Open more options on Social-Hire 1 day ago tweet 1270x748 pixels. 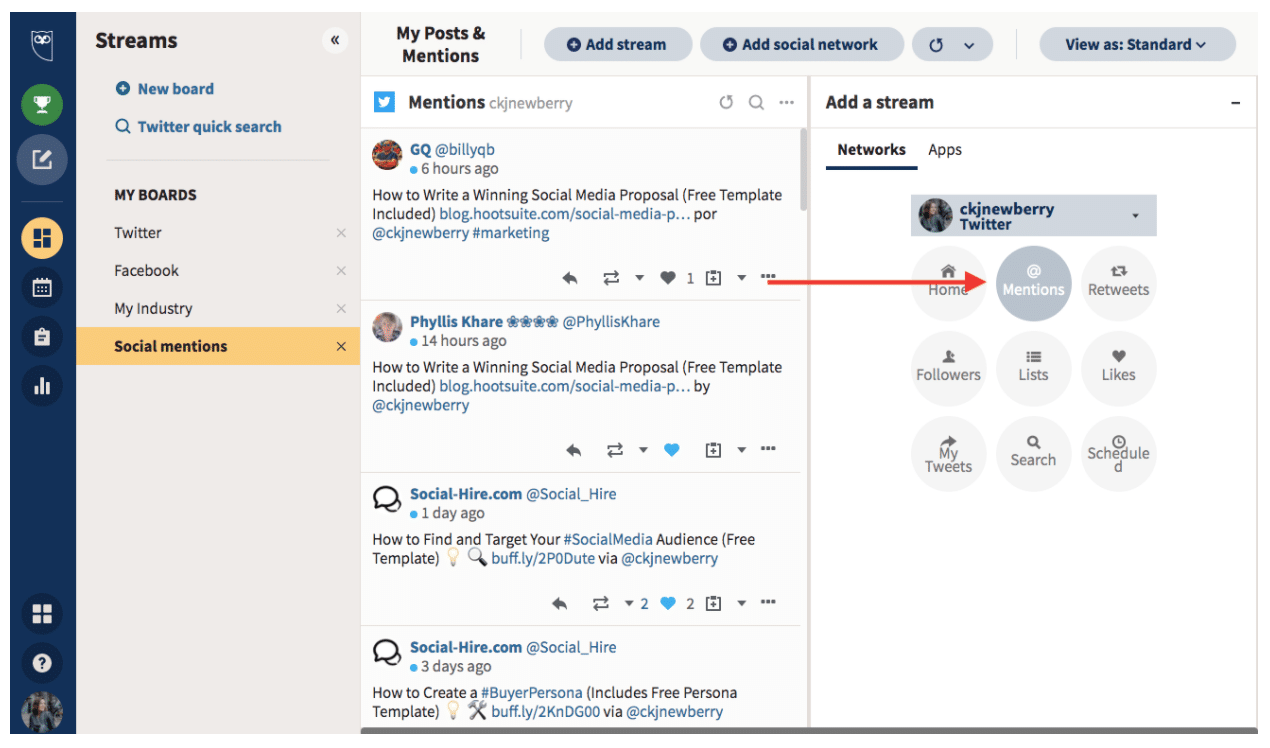768,603
